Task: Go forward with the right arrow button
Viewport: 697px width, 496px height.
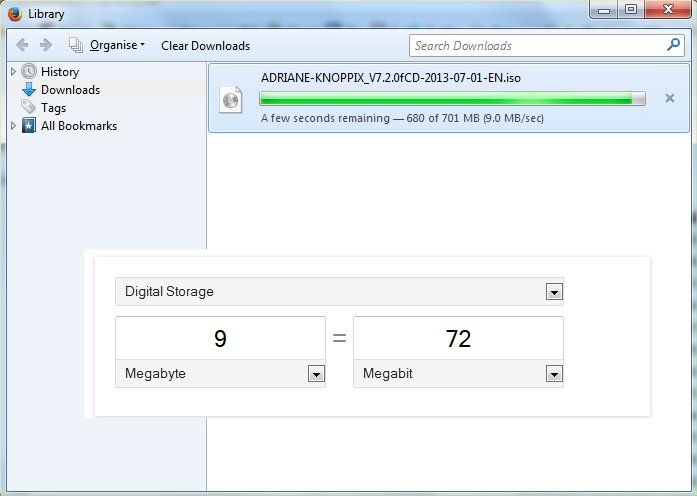Action: click(45, 45)
